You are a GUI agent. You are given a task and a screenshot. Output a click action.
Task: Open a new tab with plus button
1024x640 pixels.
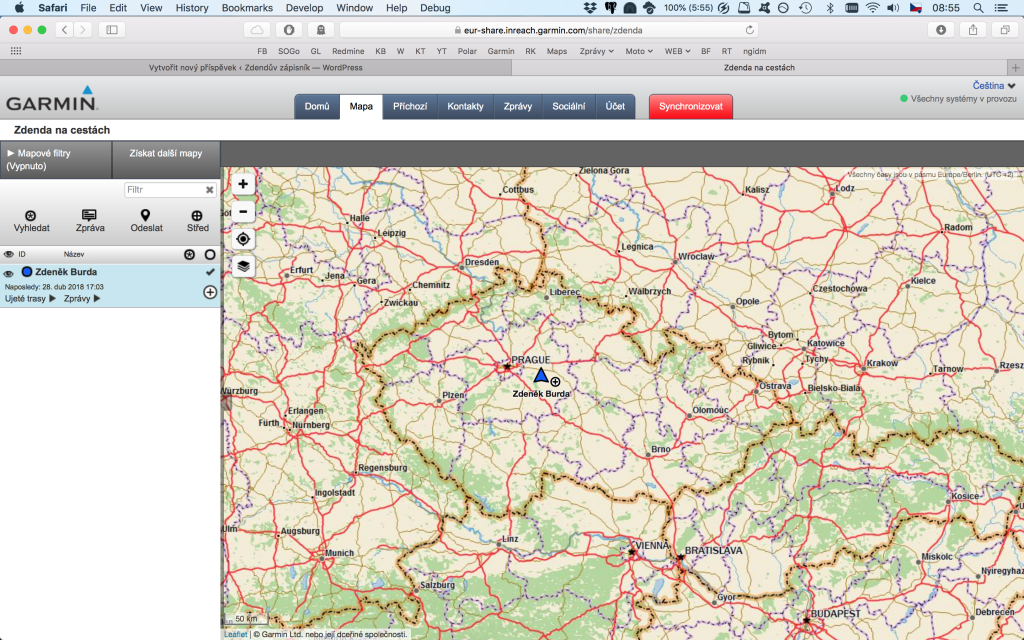click(1016, 68)
